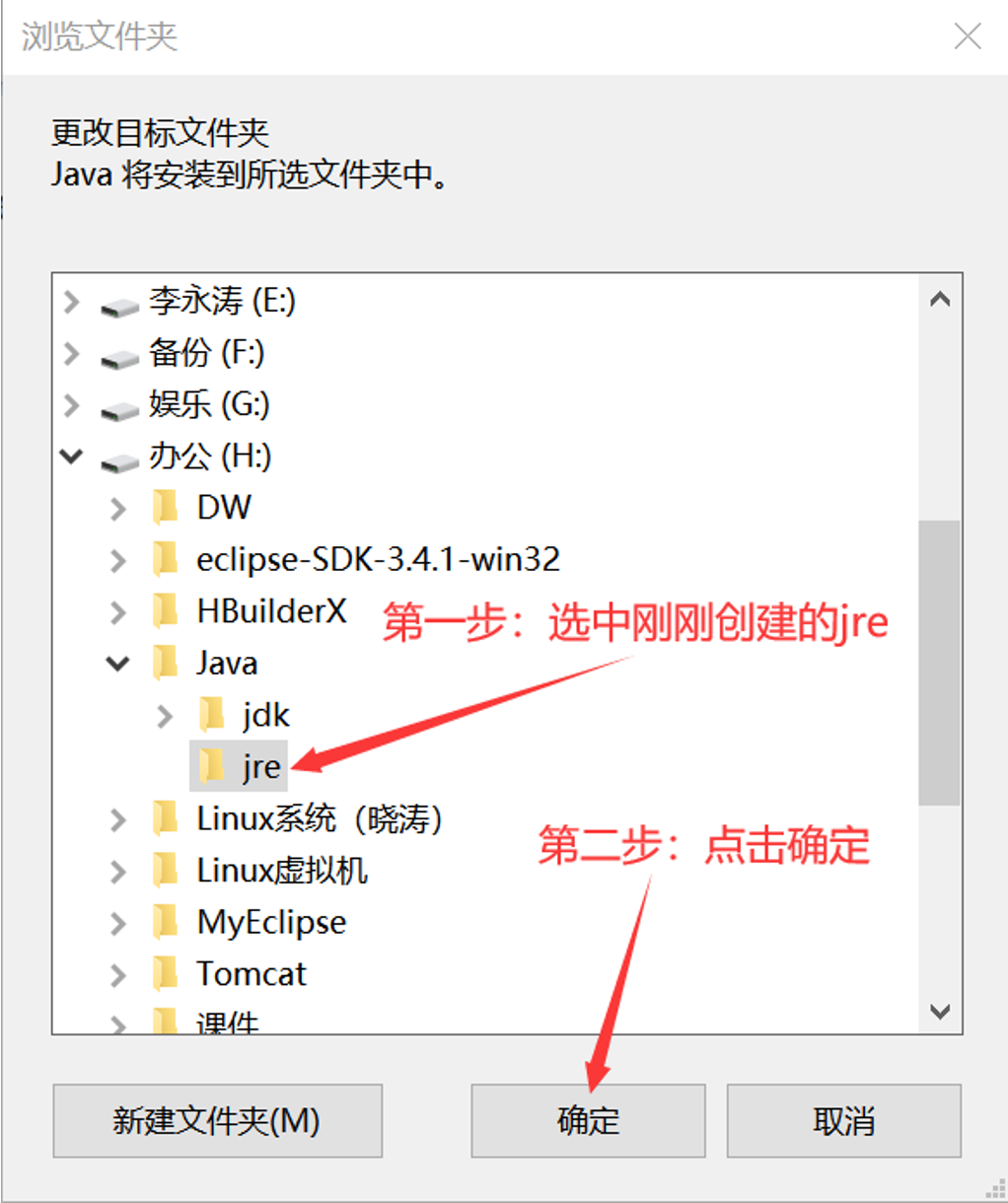The height and width of the screenshot is (1203, 1008).
Task: Click the 取消 button
Action: [x=843, y=1121]
